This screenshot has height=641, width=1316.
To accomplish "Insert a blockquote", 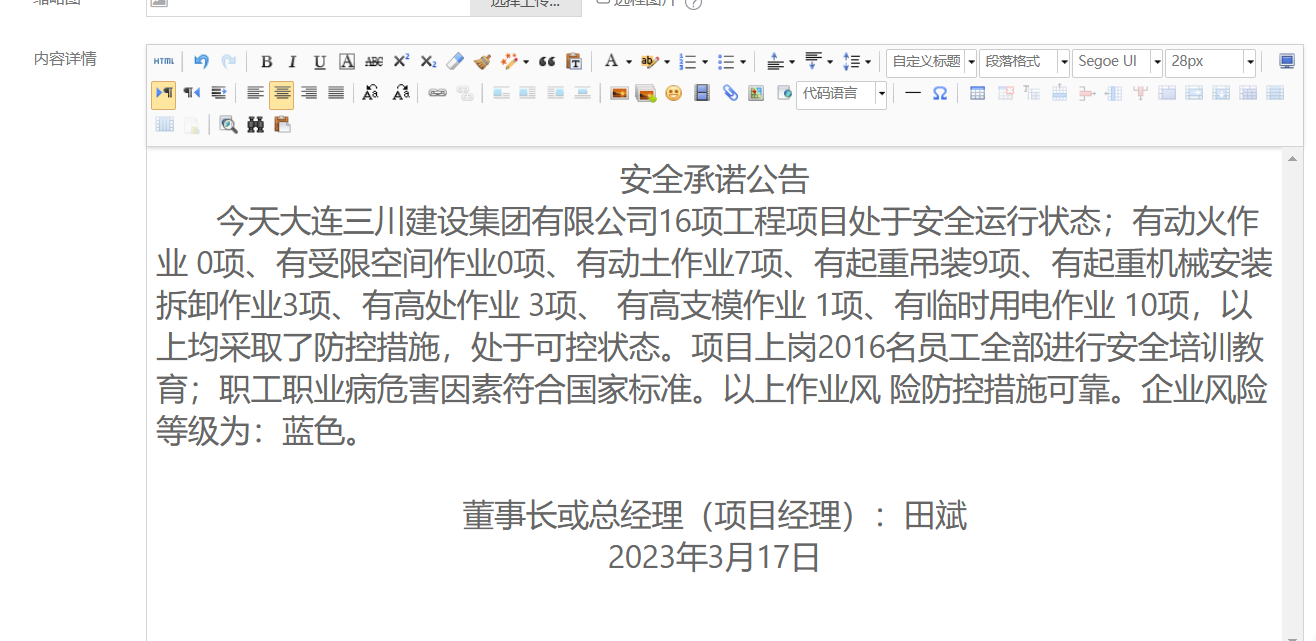I will [x=547, y=61].
